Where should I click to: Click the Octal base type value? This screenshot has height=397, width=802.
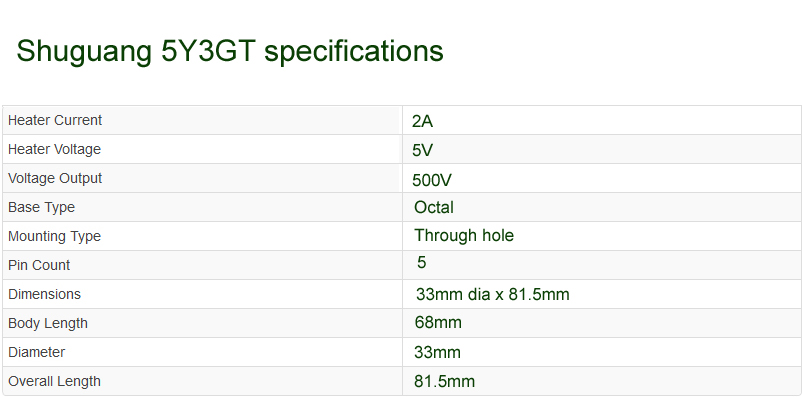pyautogui.click(x=434, y=207)
